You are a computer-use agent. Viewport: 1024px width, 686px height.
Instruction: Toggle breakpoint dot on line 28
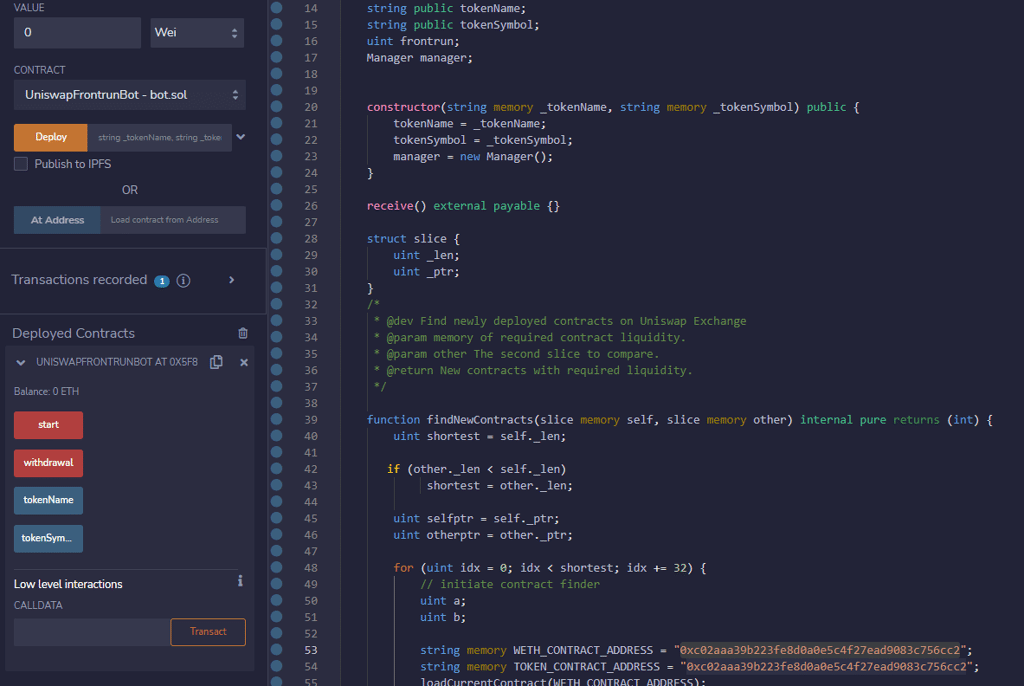pyautogui.click(x=277, y=238)
